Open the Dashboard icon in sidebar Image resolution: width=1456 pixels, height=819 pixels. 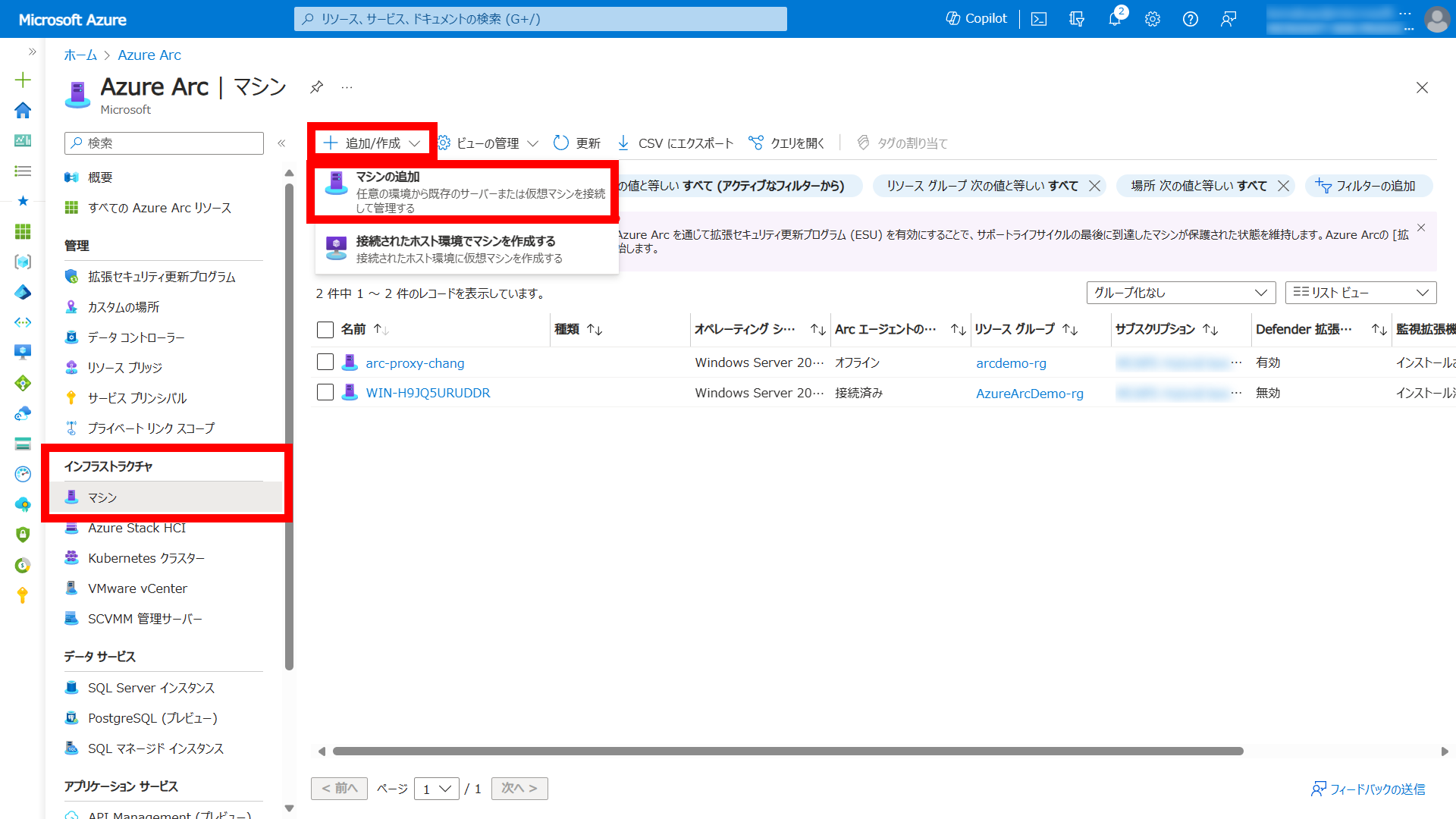click(x=23, y=140)
